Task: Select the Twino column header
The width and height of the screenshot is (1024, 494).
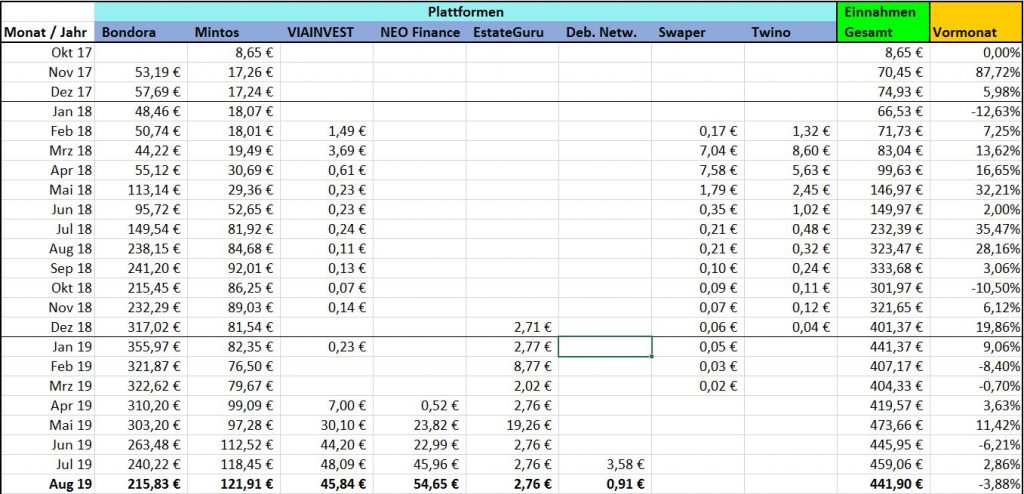Action: pyautogui.click(x=791, y=32)
